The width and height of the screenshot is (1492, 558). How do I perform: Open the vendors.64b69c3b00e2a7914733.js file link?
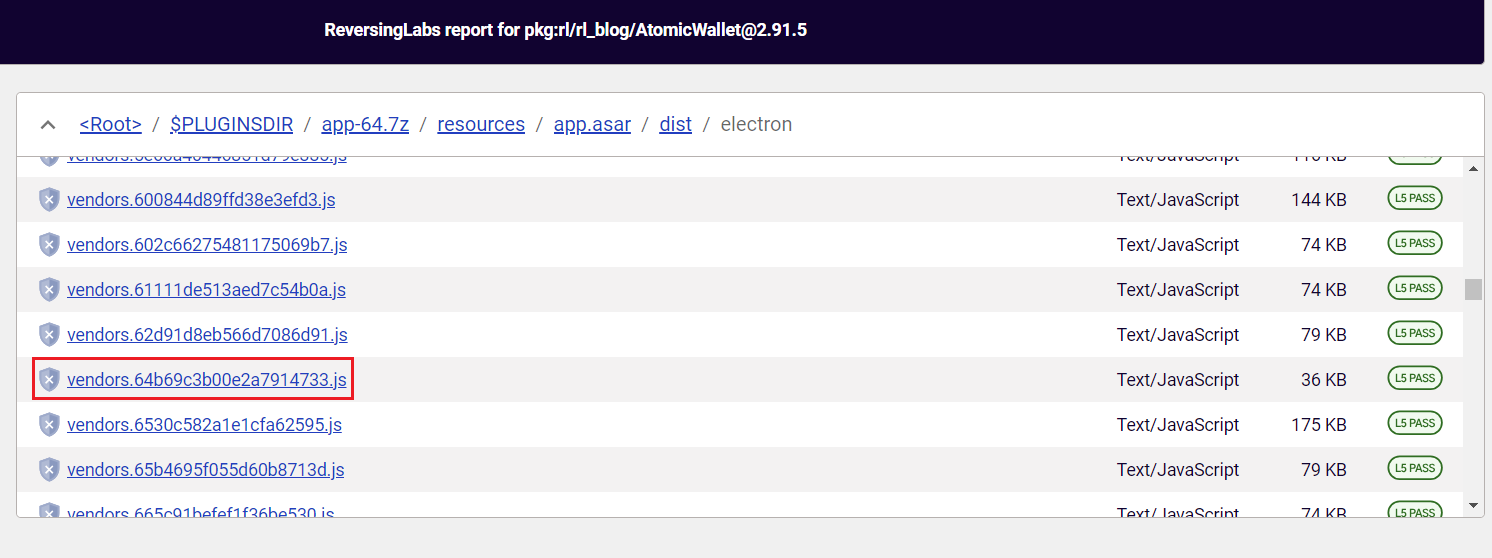[207, 380]
